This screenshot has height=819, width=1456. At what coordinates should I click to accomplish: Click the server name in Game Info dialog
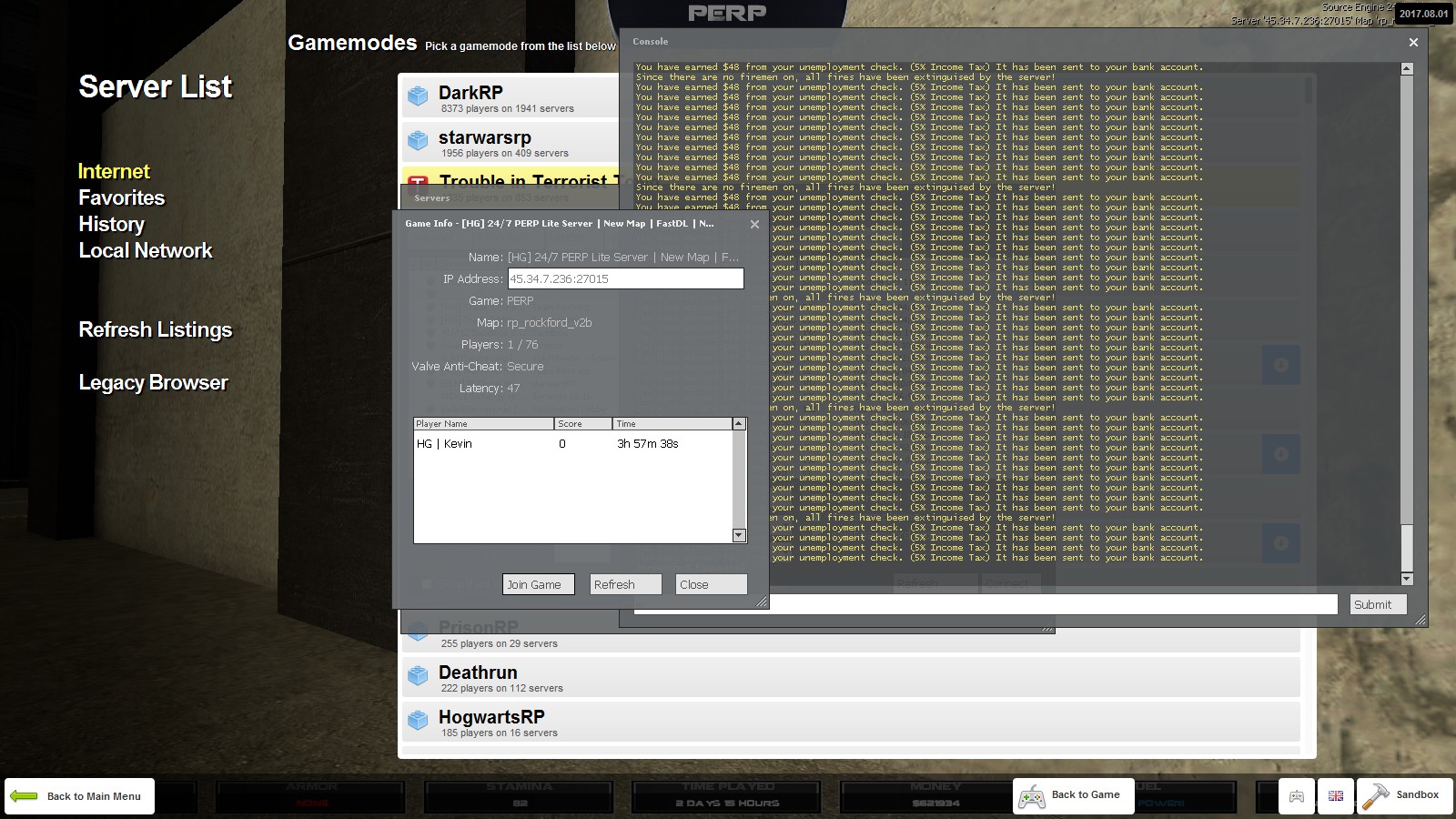623,258
